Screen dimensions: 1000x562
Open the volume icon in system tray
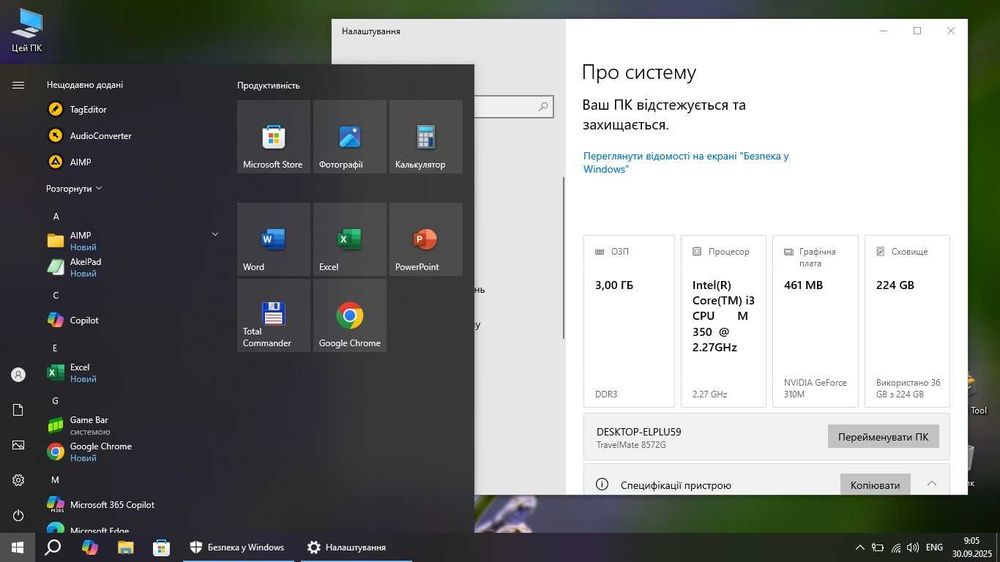(x=913, y=547)
